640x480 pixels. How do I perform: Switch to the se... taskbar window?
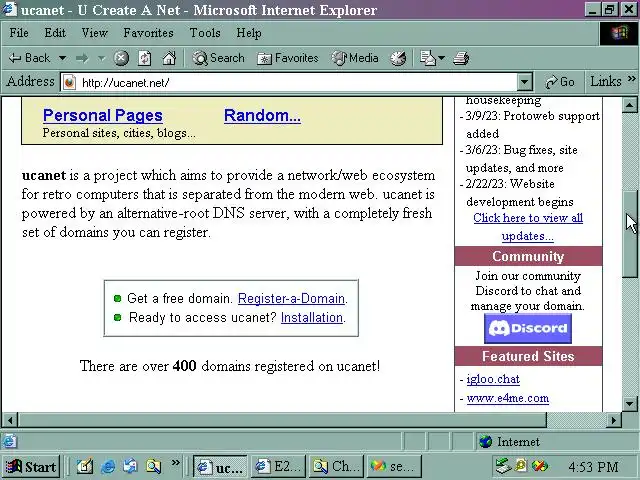point(394,467)
